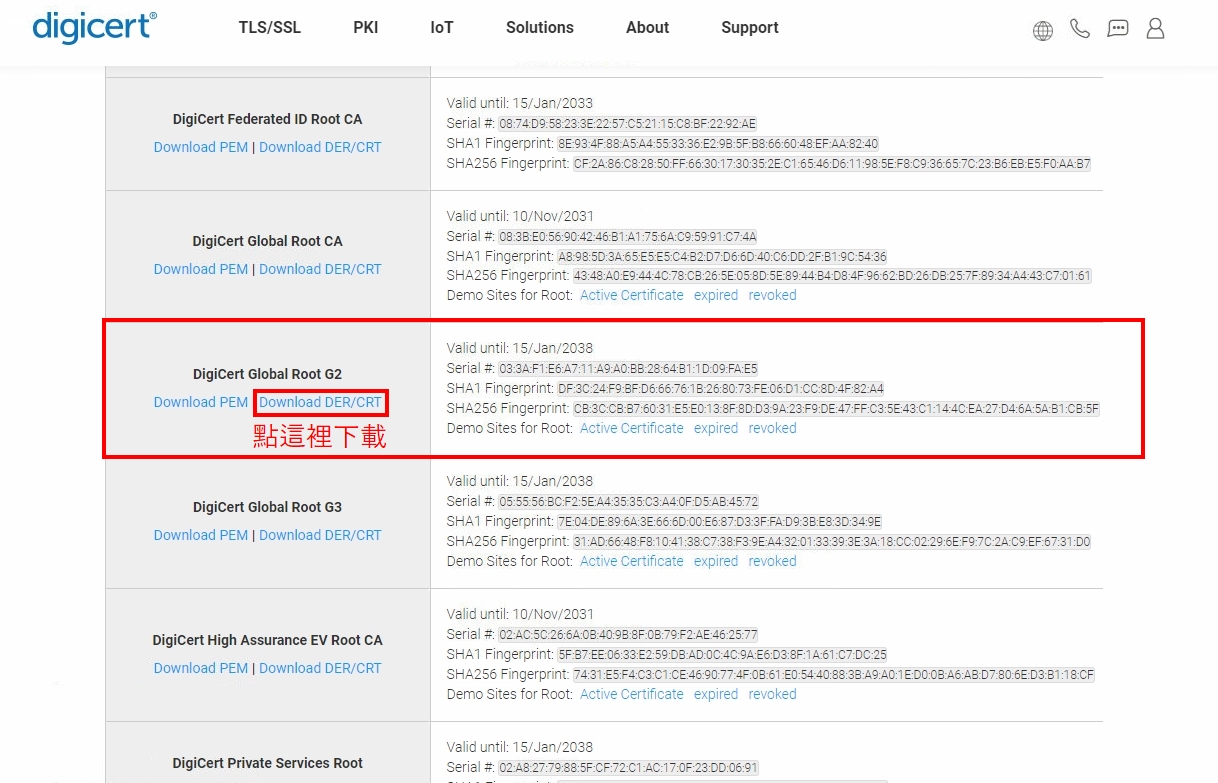1218x783 pixels.
Task: Select the Global Root G2 SHA1 fingerprint
Action: [721, 389]
